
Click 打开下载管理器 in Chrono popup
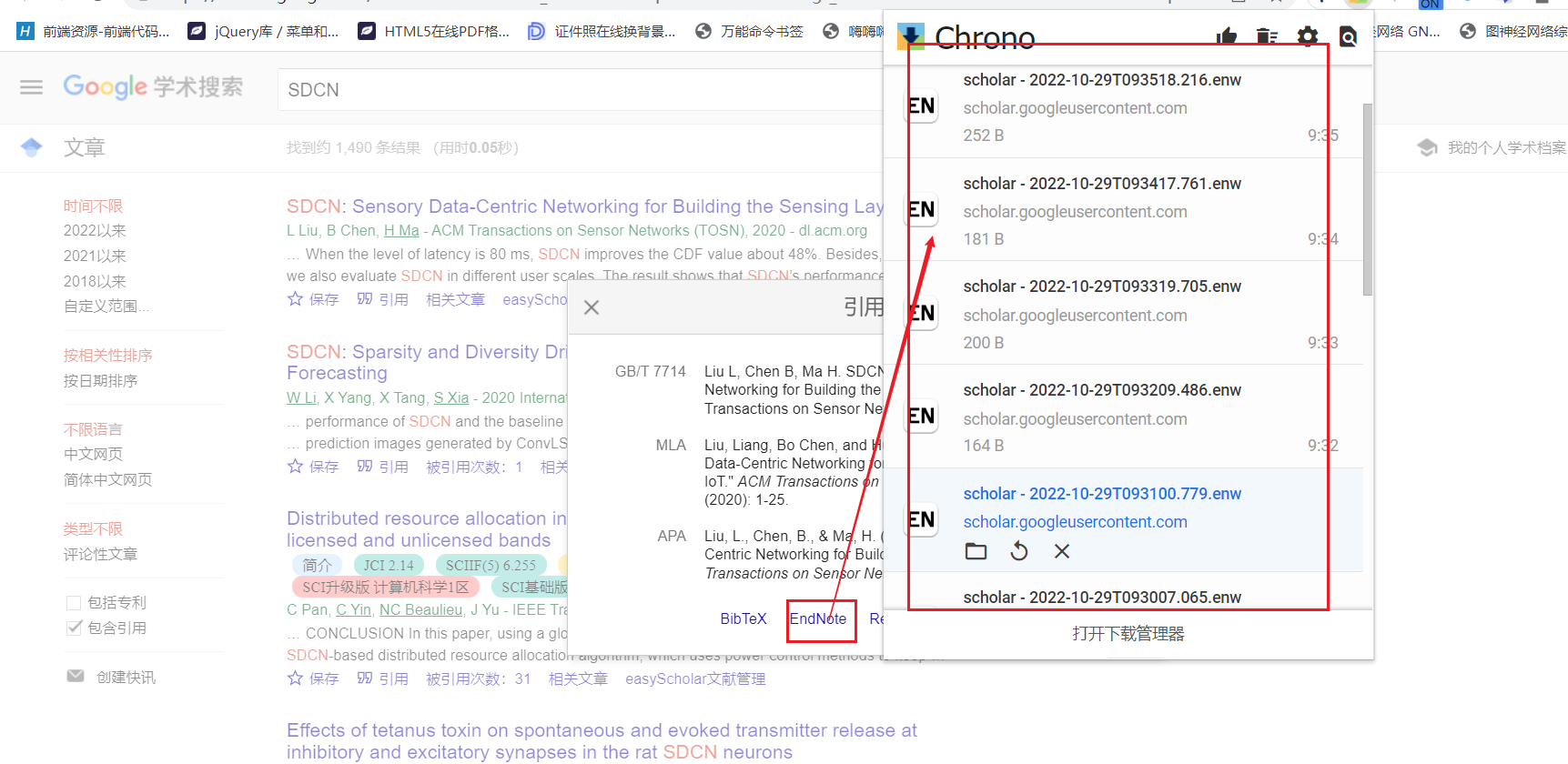point(1128,634)
